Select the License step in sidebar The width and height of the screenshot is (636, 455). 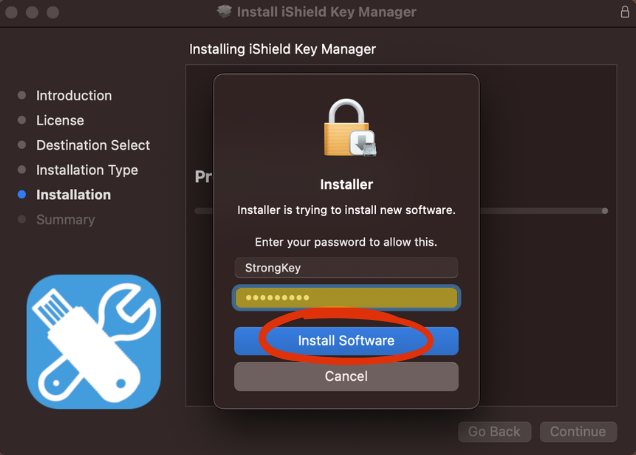(60, 120)
